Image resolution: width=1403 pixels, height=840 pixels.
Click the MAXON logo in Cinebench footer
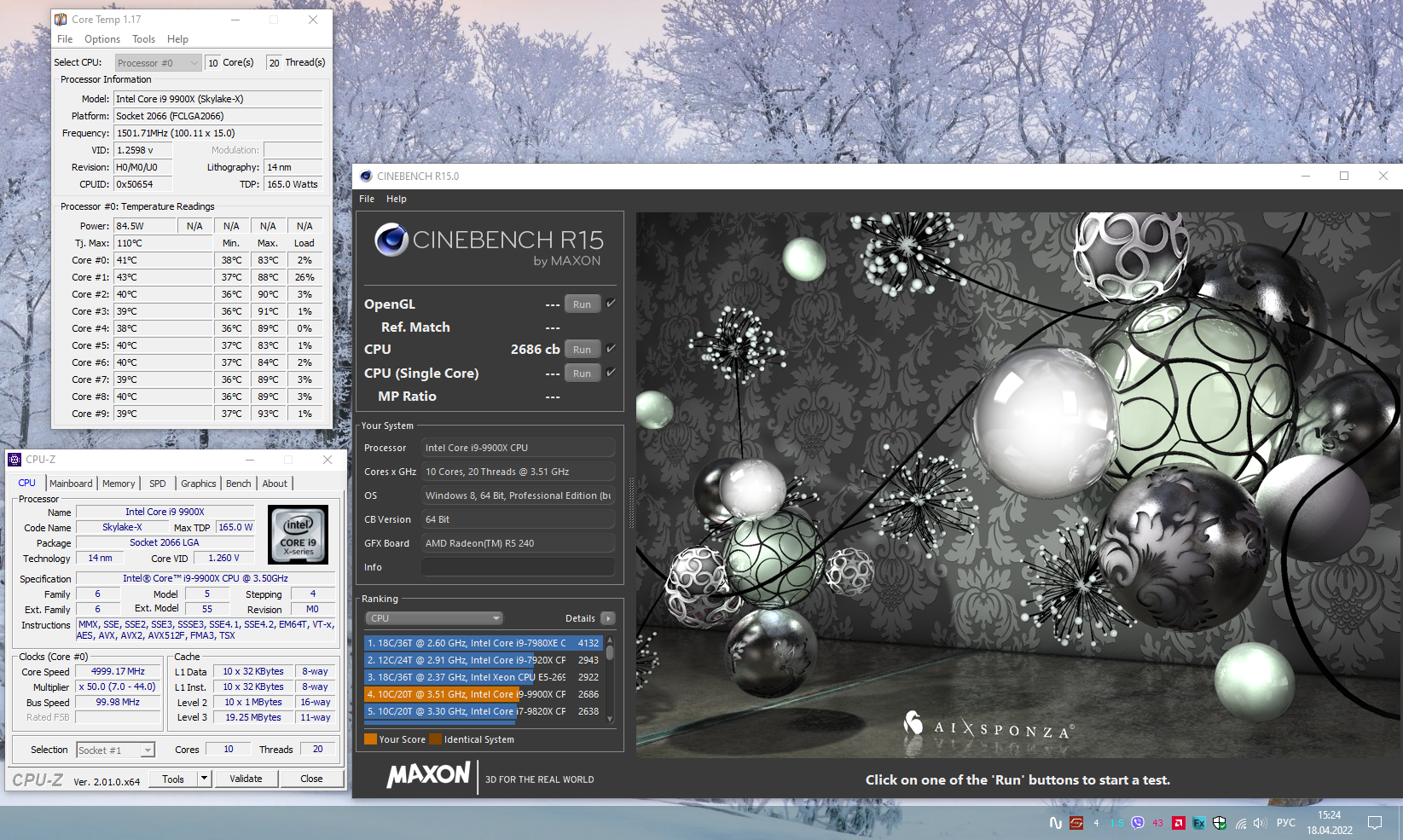pos(428,775)
